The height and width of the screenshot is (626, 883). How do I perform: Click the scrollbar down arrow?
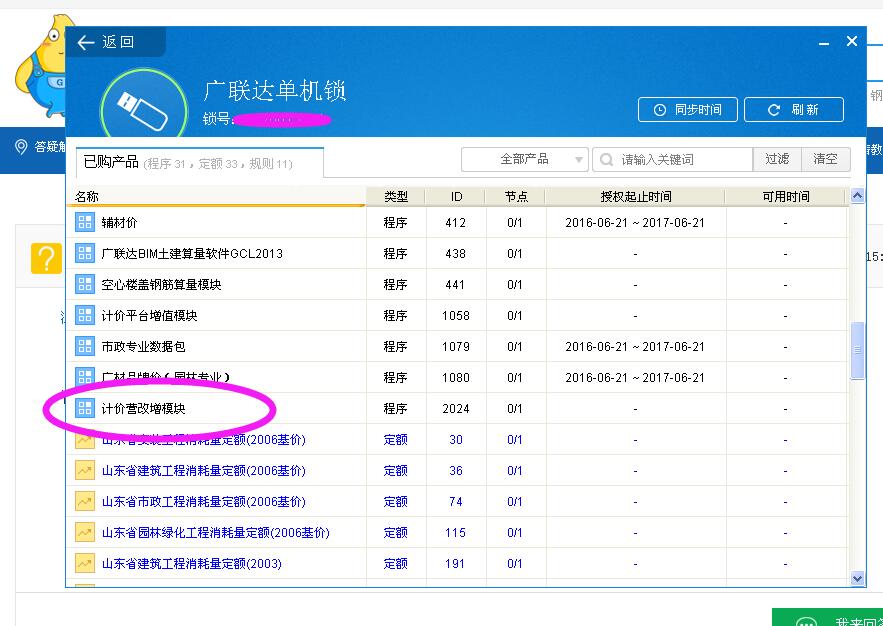[857, 578]
